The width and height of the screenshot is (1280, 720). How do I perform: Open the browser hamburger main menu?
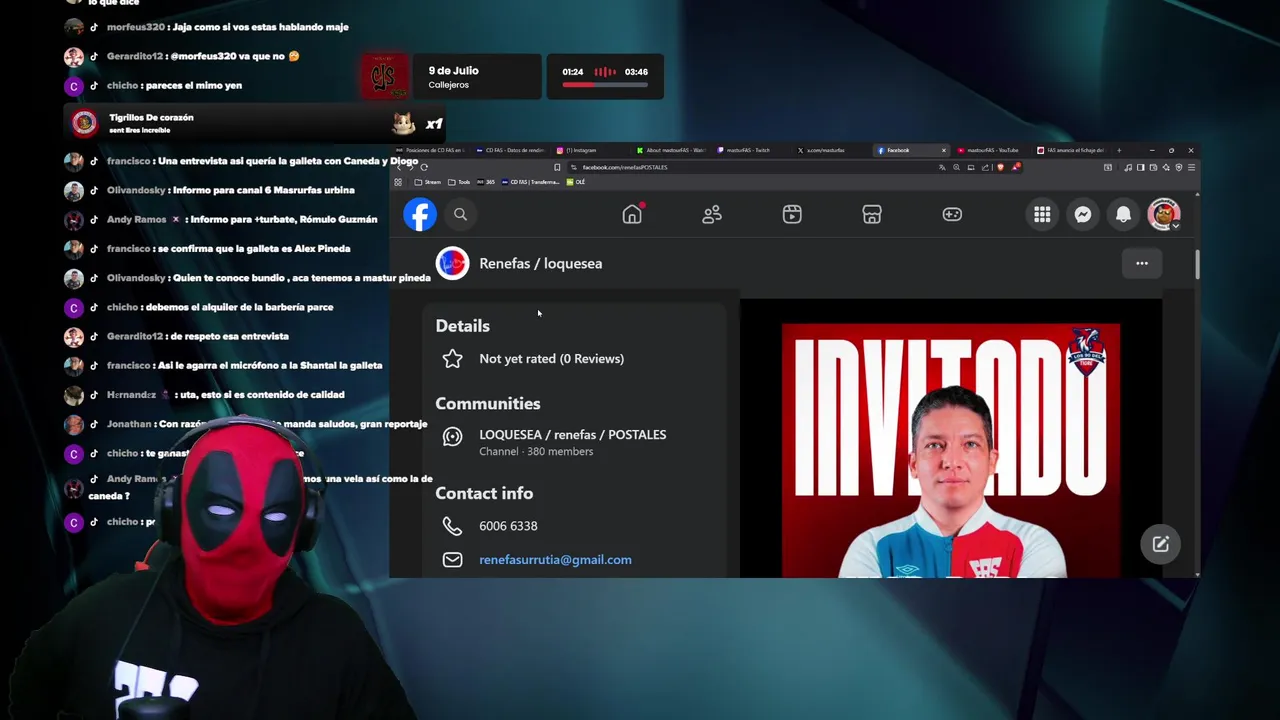coord(1191,167)
